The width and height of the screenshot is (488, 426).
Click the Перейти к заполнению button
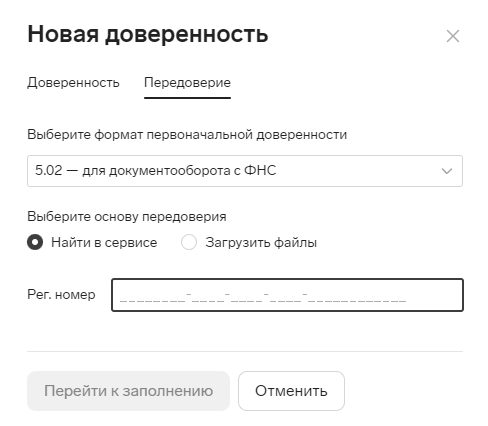pyautogui.click(x=128, y=391)
